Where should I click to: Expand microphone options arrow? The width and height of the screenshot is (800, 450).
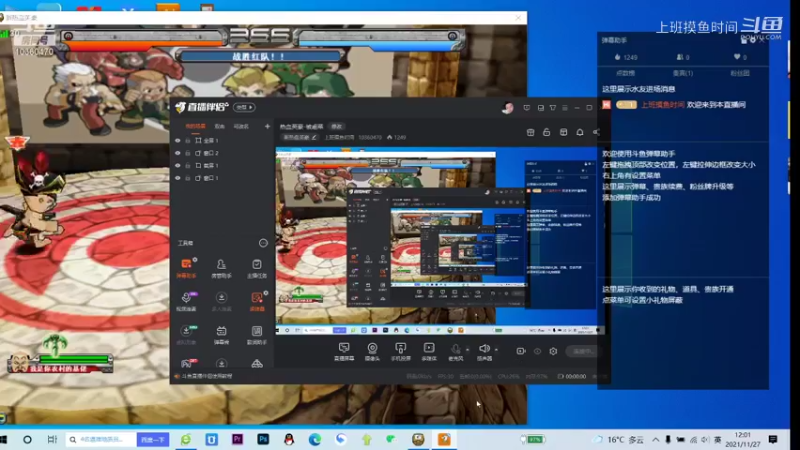[x=467, y=350]
